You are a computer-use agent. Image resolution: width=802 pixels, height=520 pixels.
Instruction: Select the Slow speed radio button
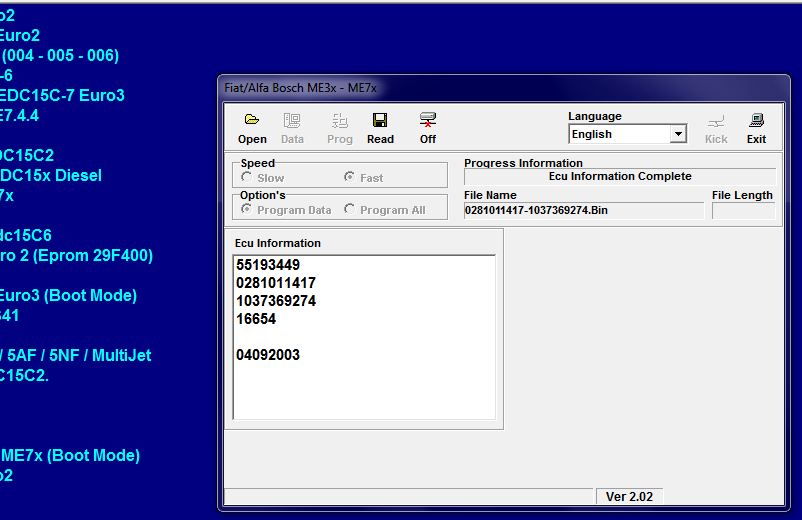(247, 177)
